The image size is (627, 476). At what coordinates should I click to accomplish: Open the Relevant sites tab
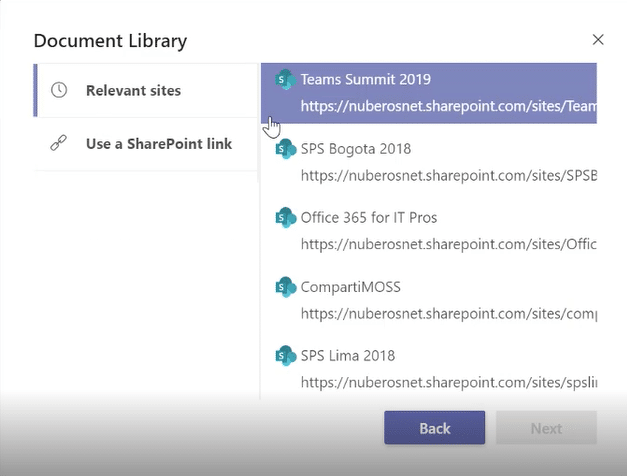[x=146, y=90]
